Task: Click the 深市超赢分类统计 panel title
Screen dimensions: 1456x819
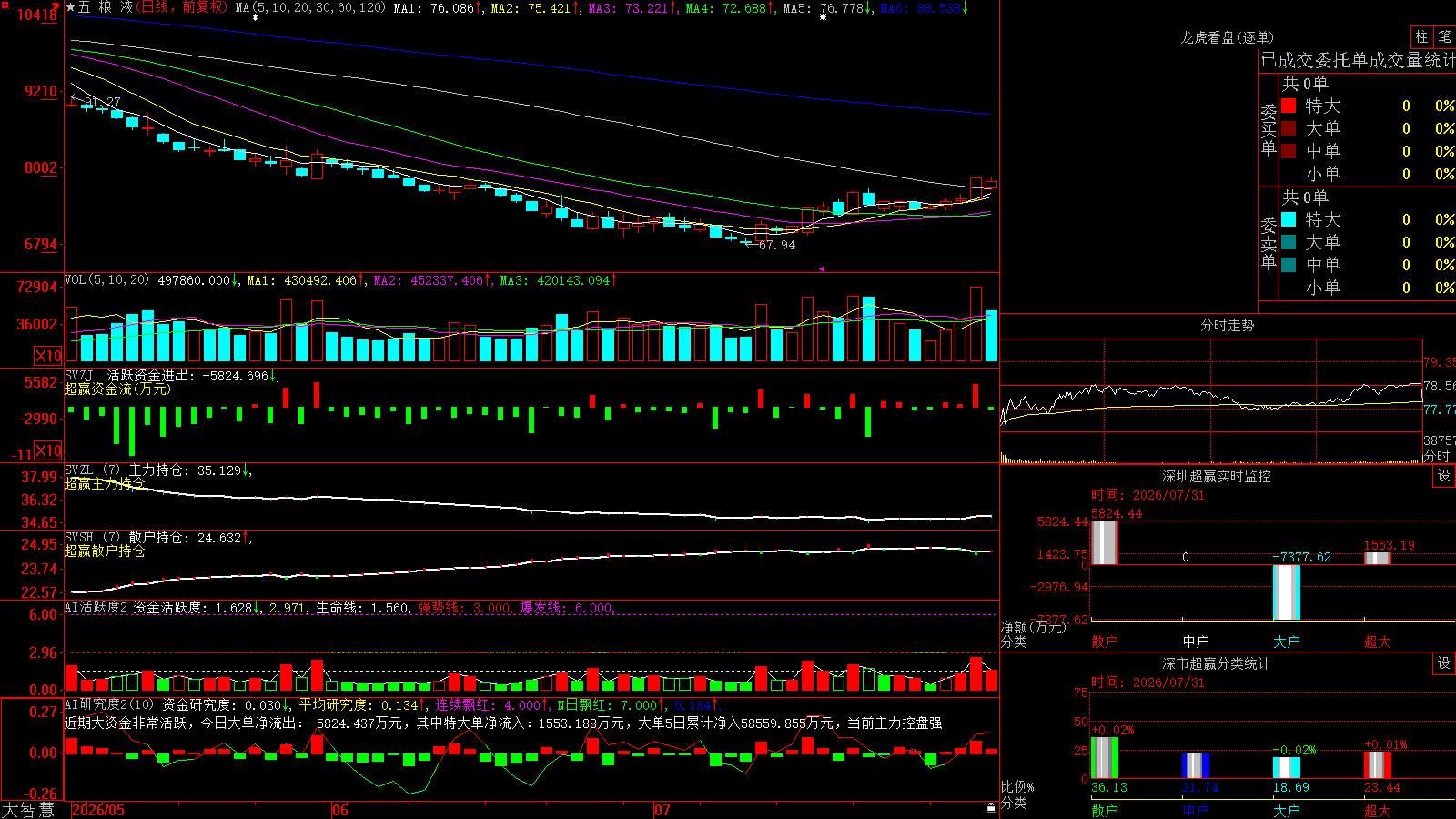Action: [1217, 663]
